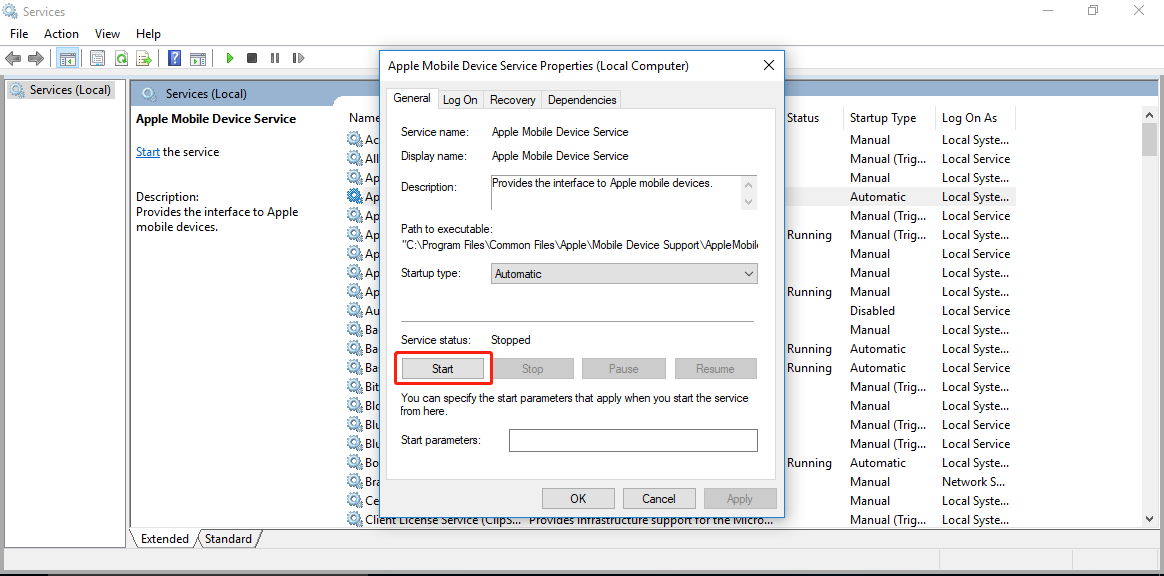Click the Stop Service square toolbar icon
The width and height of the screenshot is (1164, 576).
(x=252, y=58)
